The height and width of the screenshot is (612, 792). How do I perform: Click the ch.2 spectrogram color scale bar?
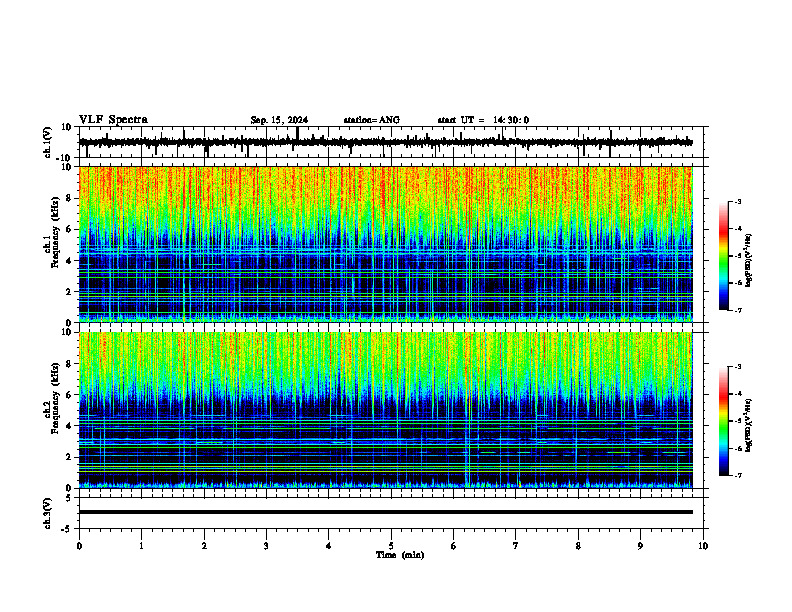pyautogui.click(x=723, y=421)
